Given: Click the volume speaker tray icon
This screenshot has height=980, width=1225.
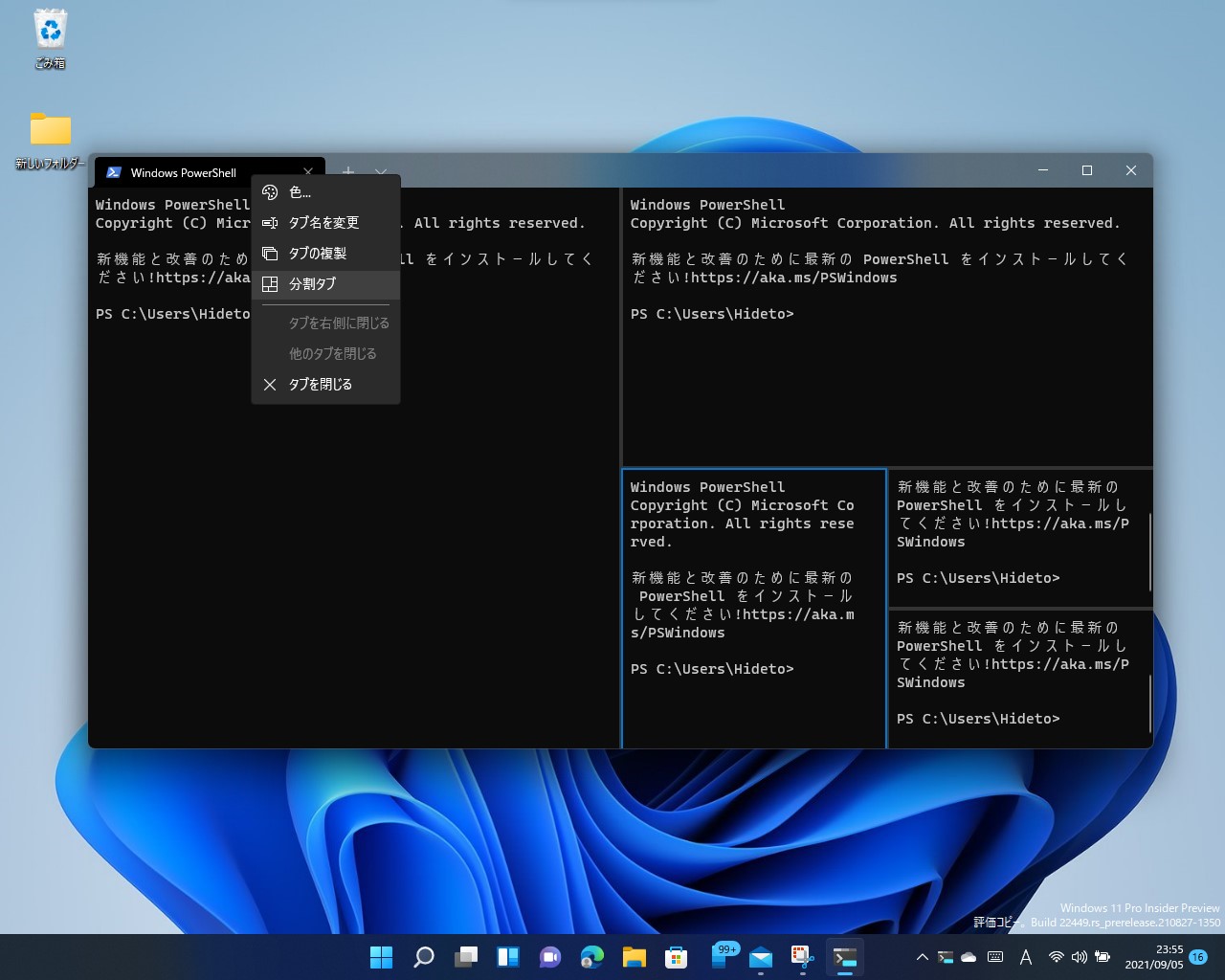Looking at the screenshot, I should [x=1080, y=957].
